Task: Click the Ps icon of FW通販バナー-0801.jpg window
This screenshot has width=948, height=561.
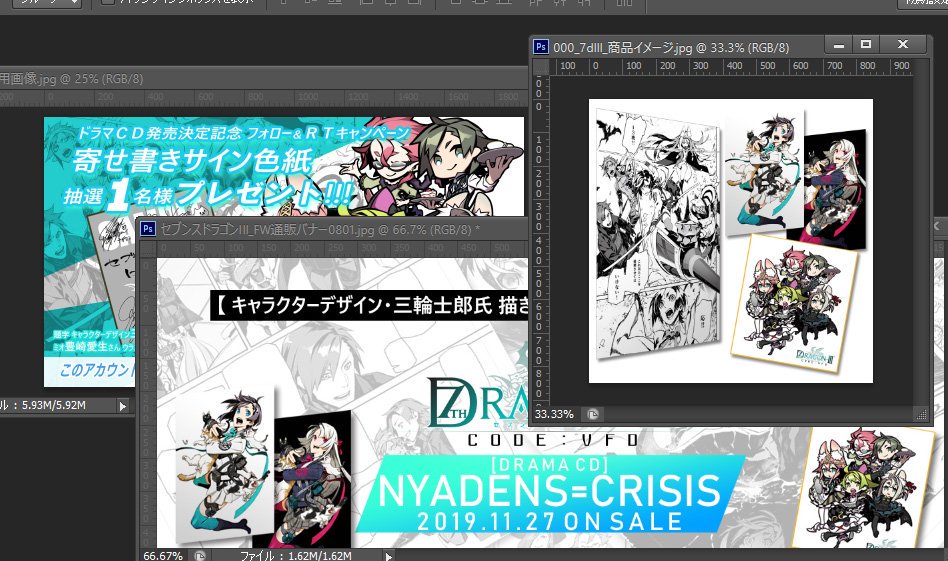Action: tap(148, 229)
